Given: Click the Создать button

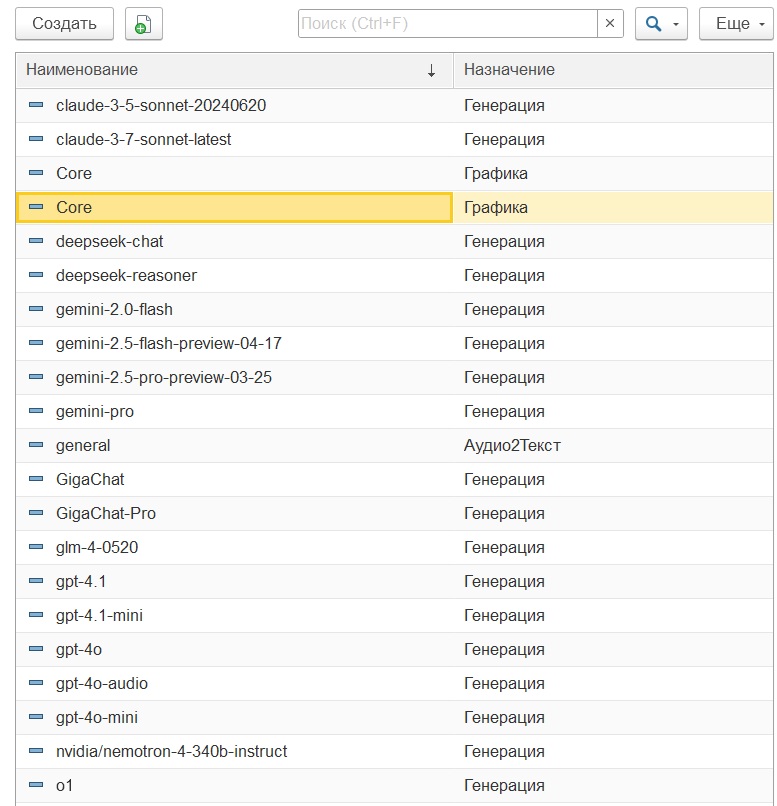Looking at the screenshot, I should tap(64, 24).
